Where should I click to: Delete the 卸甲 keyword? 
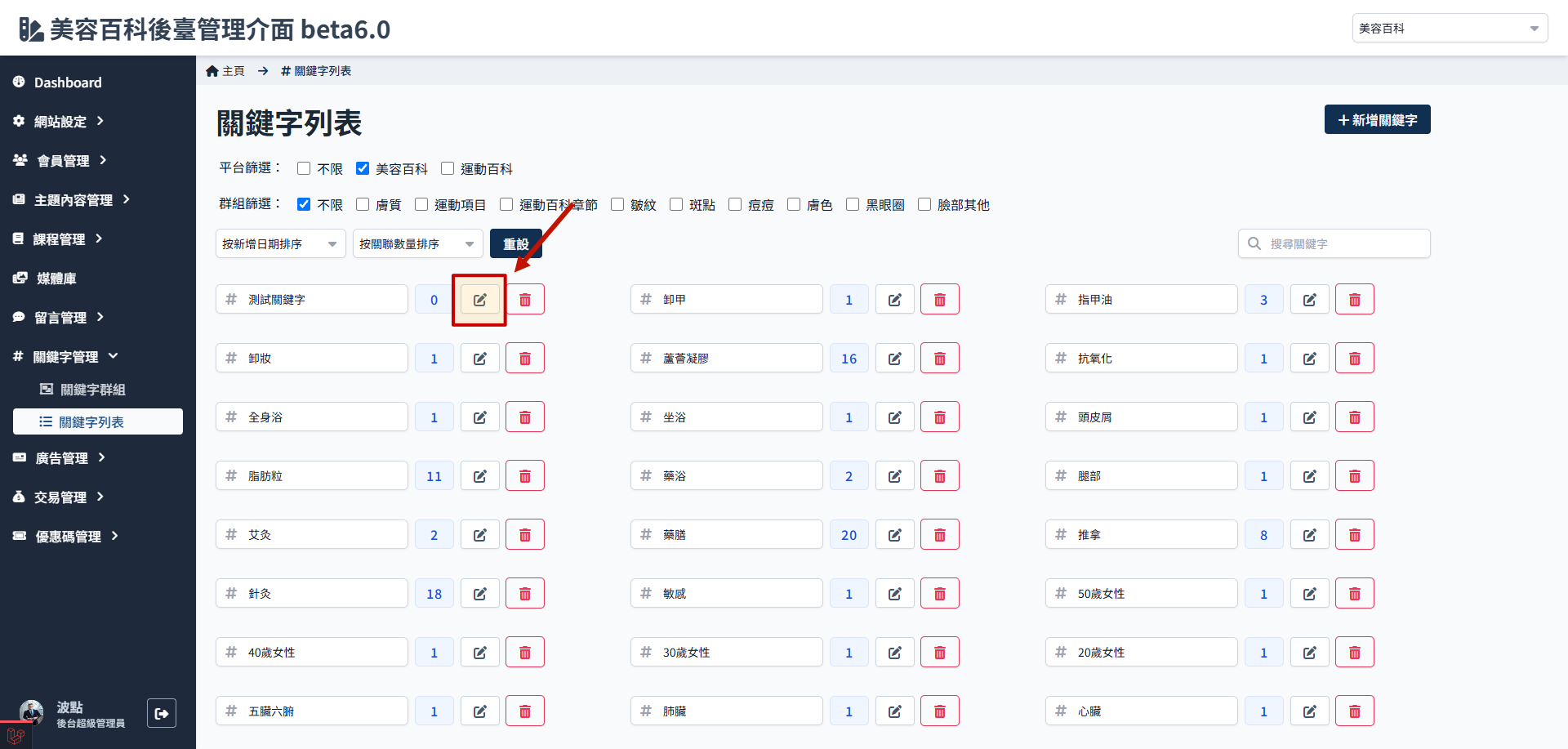[x=940, y=300]
